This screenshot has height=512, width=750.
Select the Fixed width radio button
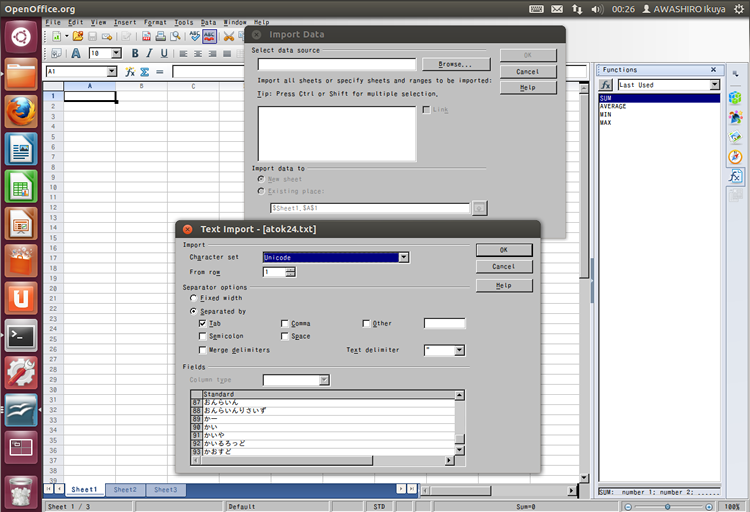click(193, 298)
